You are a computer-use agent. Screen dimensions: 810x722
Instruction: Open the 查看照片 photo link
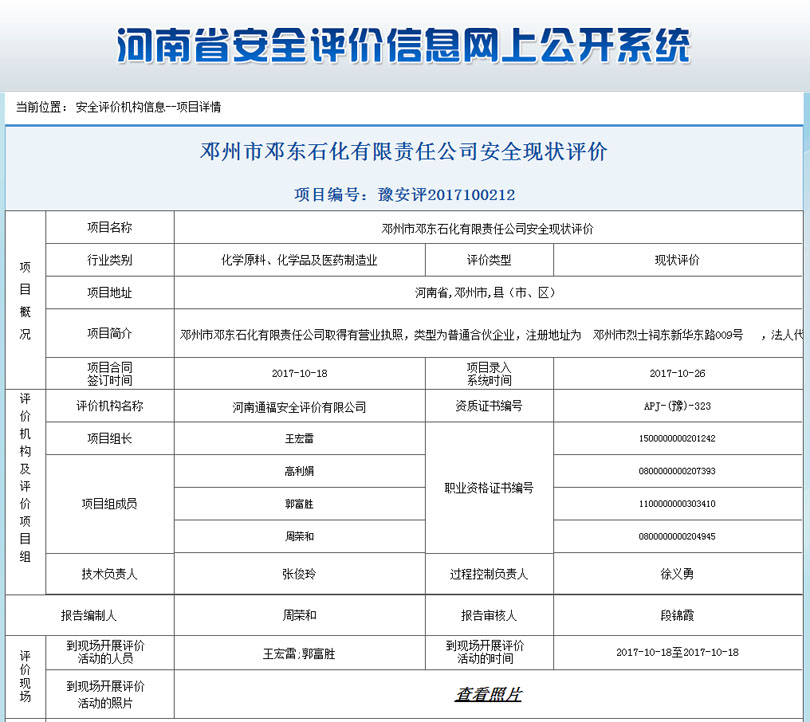[488, 694]
